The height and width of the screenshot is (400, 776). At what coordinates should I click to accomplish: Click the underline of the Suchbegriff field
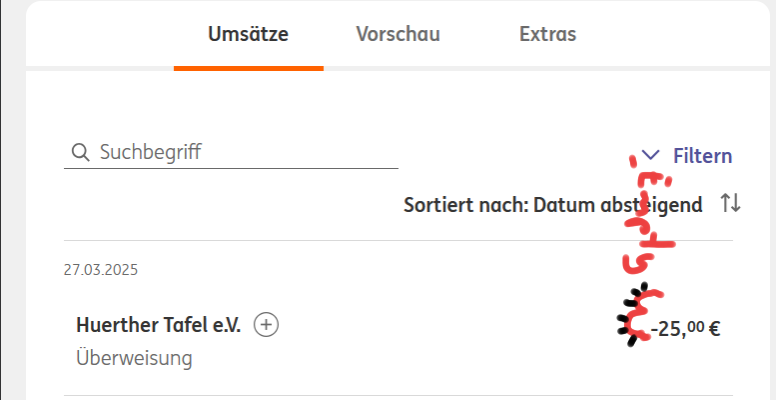231,169
